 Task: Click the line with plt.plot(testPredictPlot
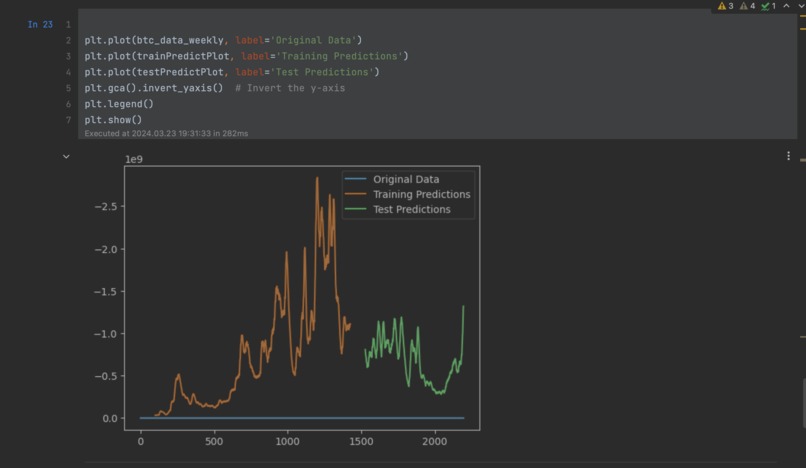click(232, 72)
